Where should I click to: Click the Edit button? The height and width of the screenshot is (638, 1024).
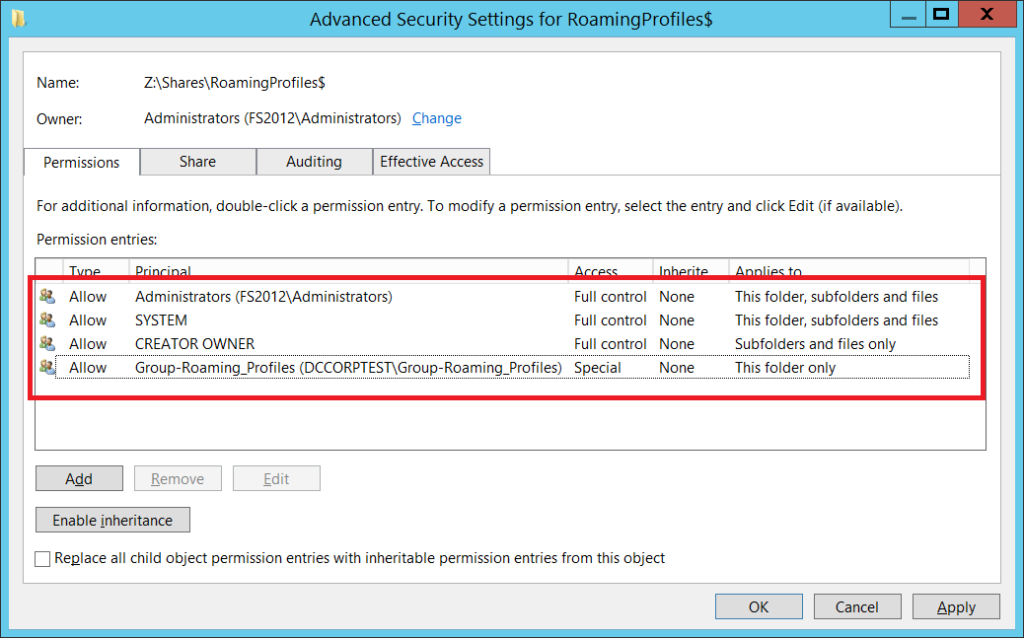click(276, 478)
